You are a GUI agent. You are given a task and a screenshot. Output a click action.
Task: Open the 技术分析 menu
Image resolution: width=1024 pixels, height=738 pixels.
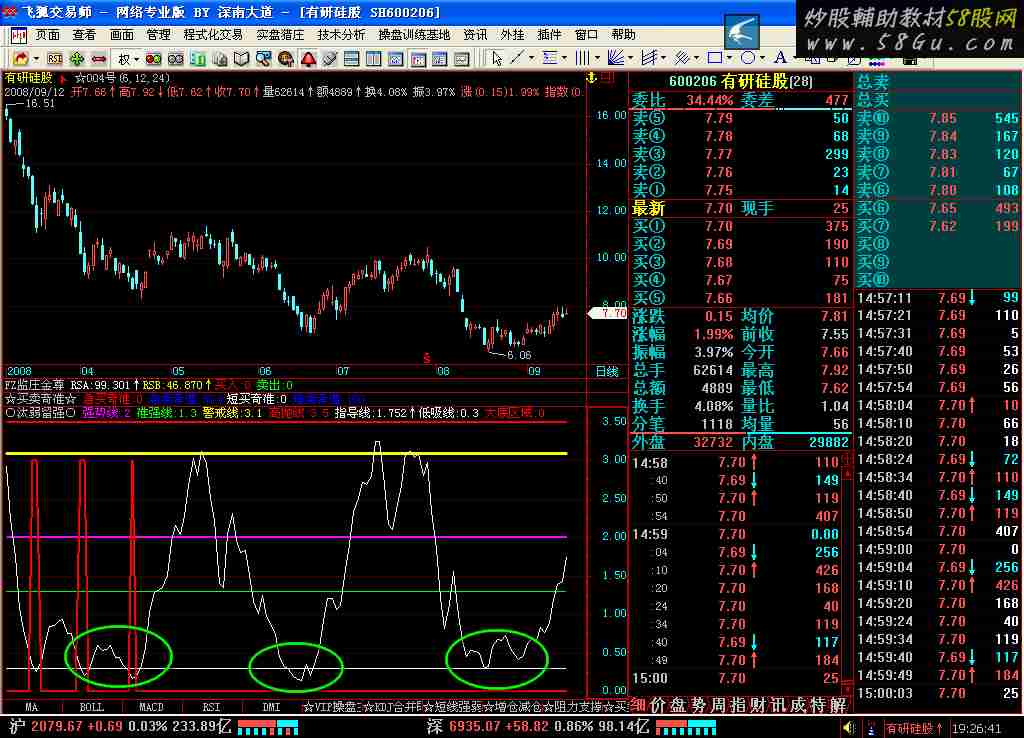[342, 35]
